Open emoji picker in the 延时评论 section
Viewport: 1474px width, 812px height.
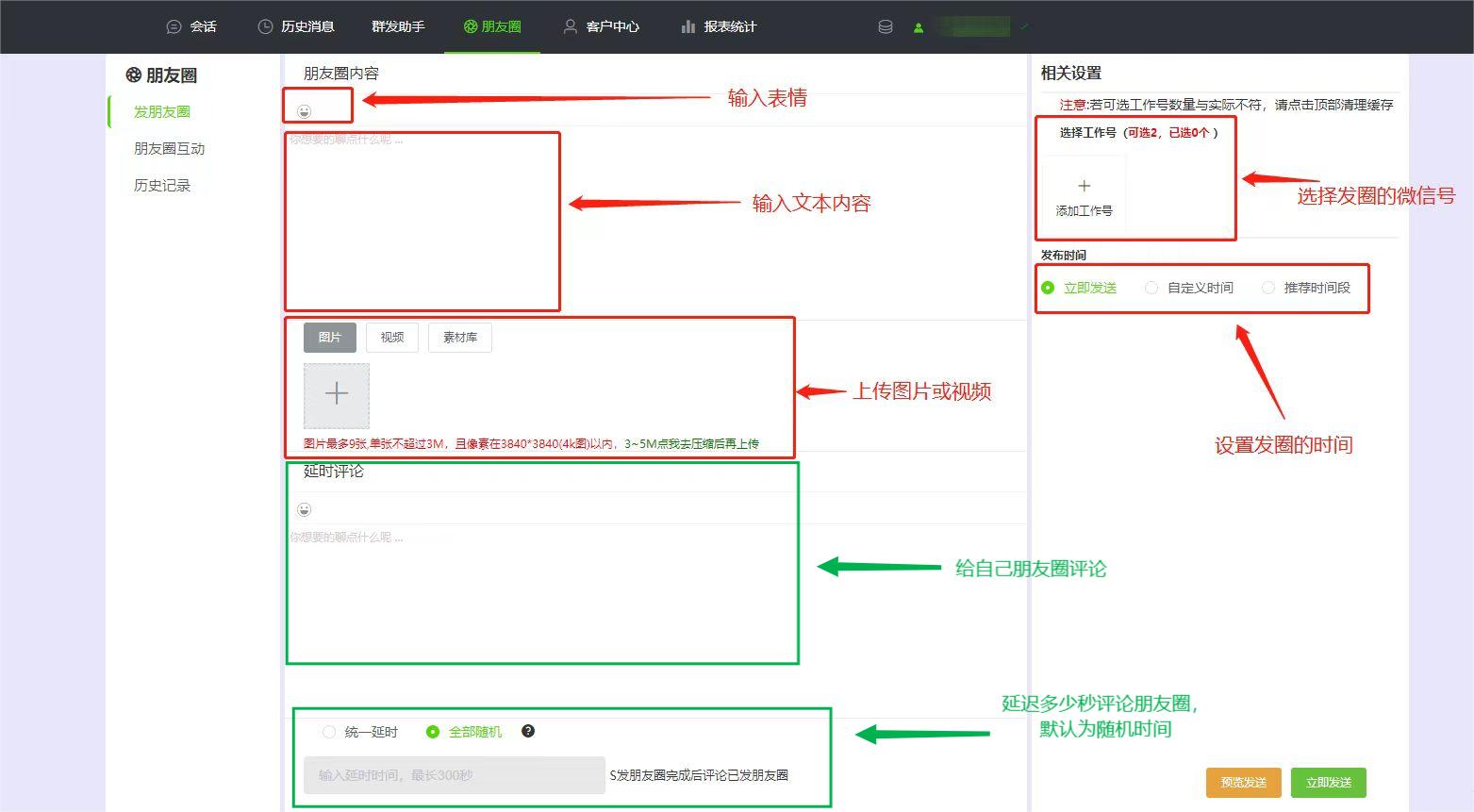click(x=304, y=508)
